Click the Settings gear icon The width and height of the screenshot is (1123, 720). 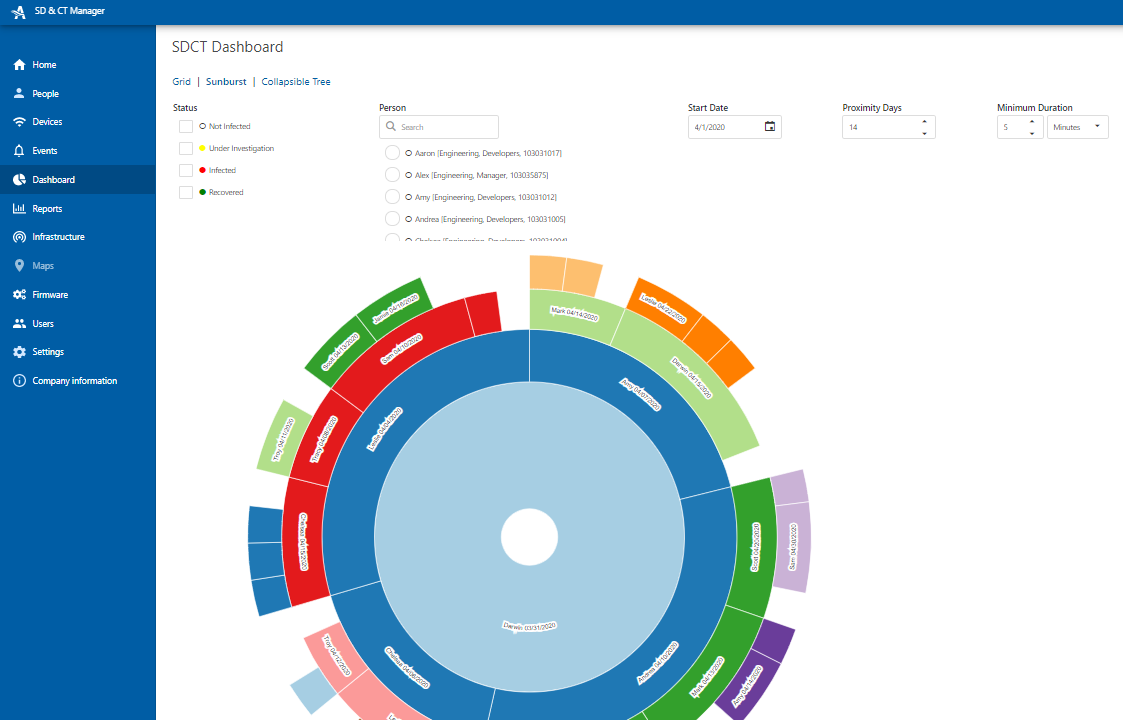(19, 352)
